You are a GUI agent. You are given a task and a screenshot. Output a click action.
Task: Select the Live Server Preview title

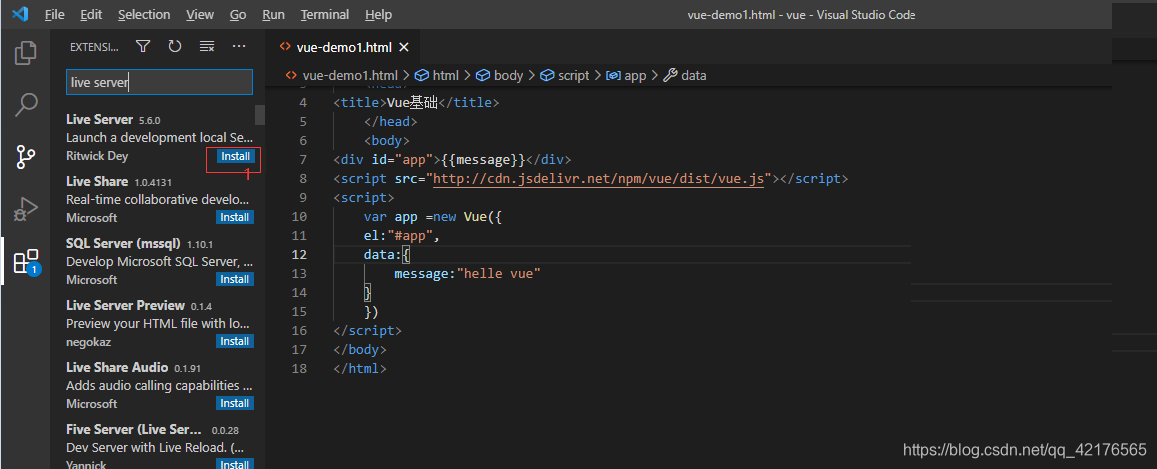125,305
